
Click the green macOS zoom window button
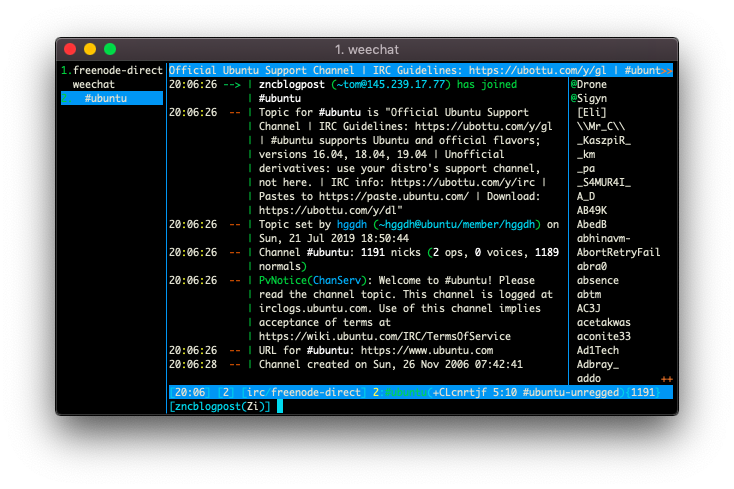[x=110, y=49]
